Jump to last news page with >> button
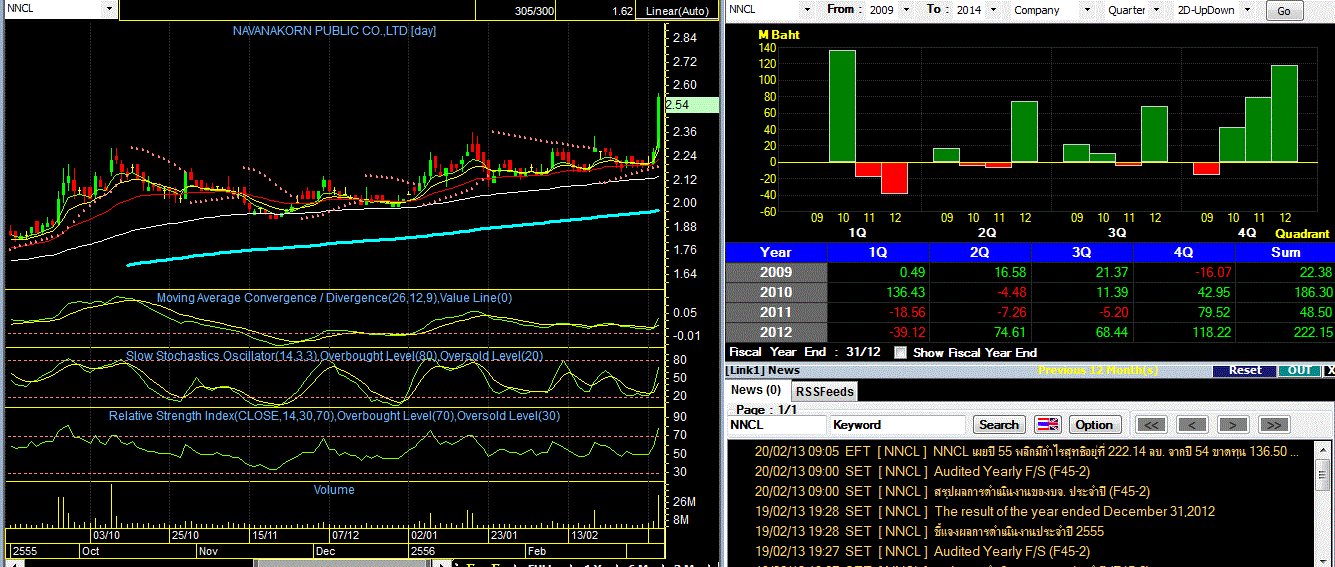 tap(1273, 425)
